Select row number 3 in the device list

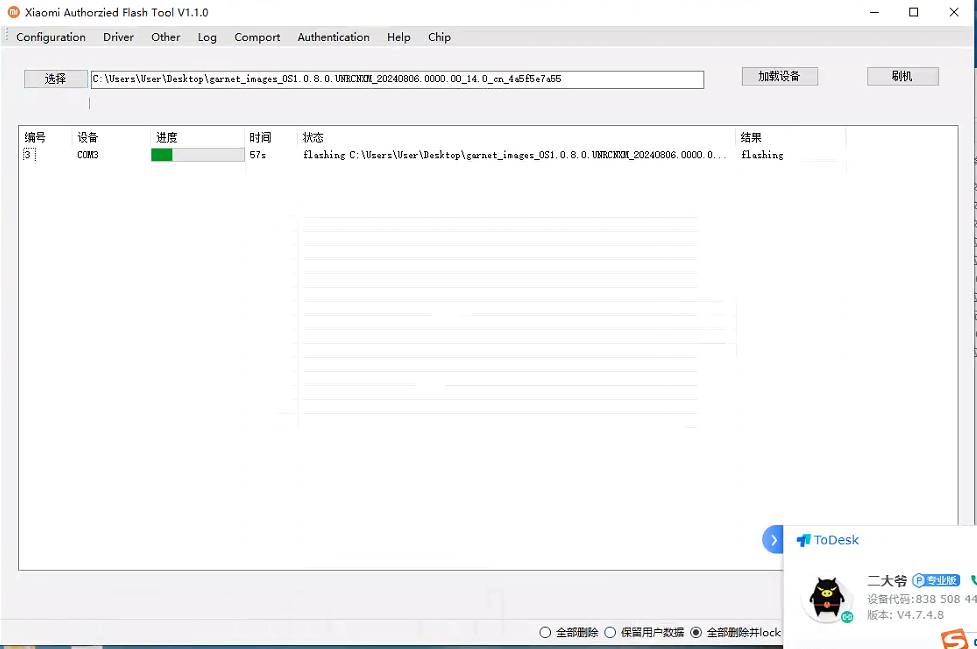(x=29, y=154)
